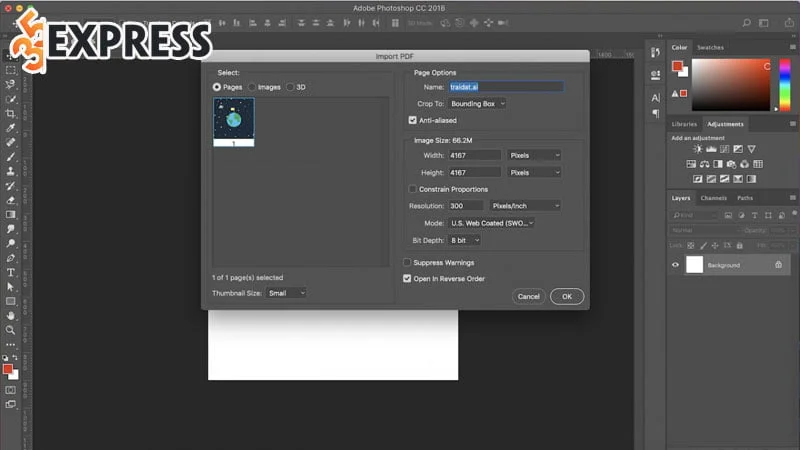This screenshot has width=800, height=450.
Task: Select the Pages radio button
Action: (217, 87)
